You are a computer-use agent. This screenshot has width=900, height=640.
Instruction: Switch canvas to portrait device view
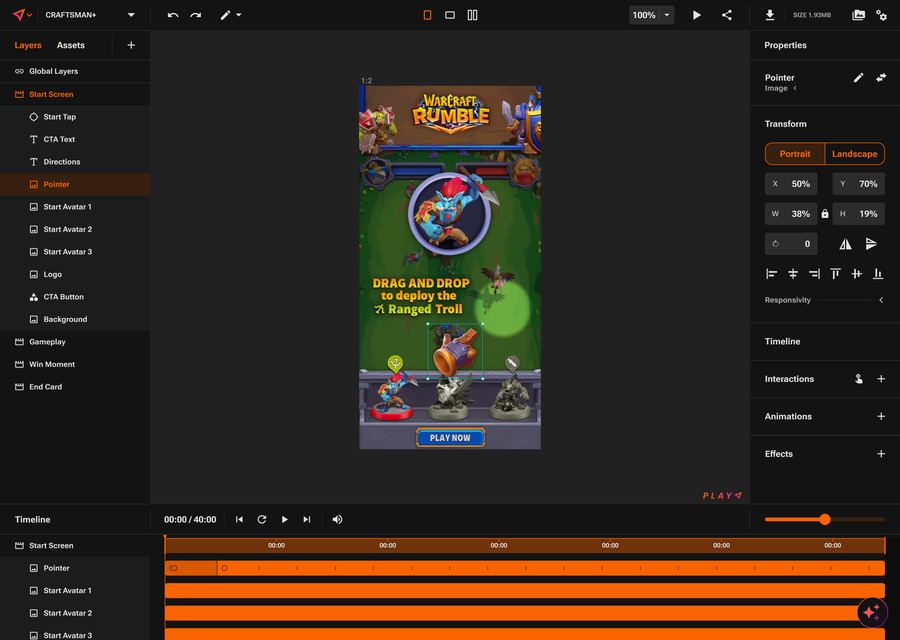pyautogui.click(x=427, y=15)
